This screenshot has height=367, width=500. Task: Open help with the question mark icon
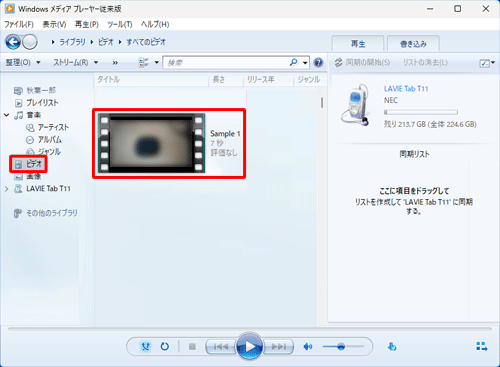[x=319, y=62]
